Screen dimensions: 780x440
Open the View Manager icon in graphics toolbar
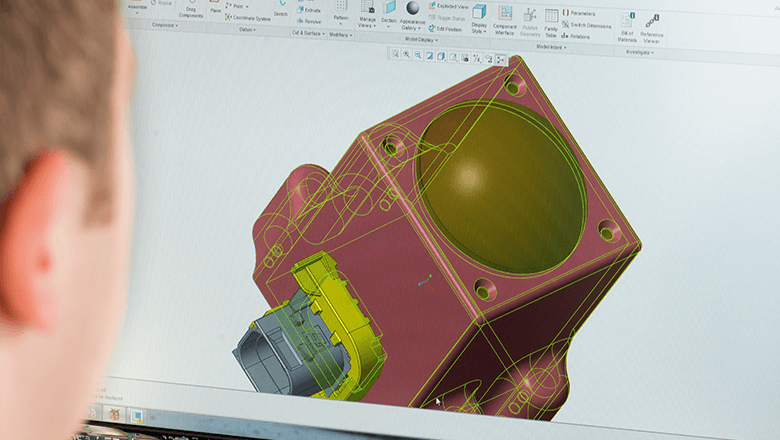tap(465, 58)
